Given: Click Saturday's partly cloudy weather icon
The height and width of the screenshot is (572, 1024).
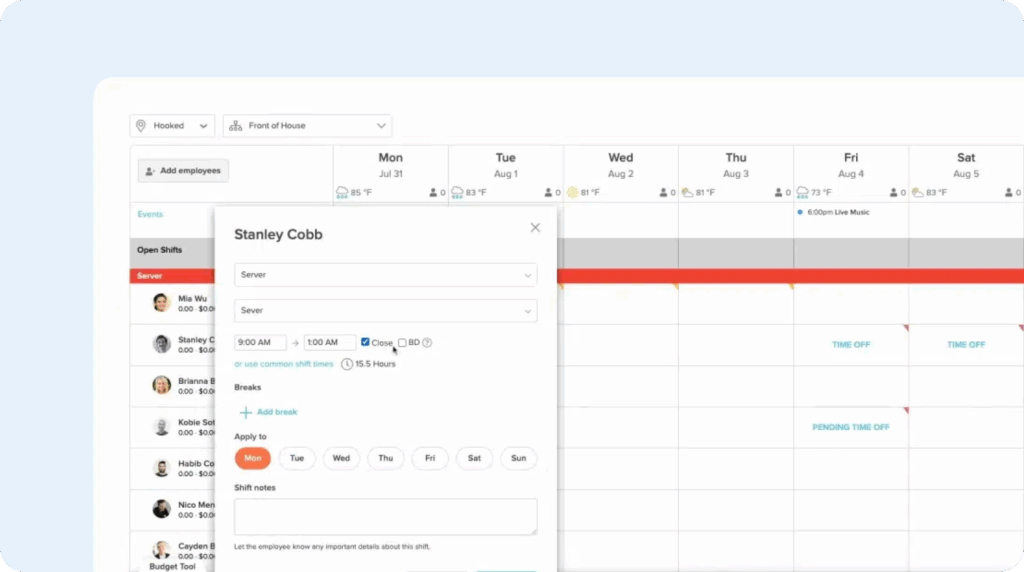Looking at the screenshot, I should point(918,192).
